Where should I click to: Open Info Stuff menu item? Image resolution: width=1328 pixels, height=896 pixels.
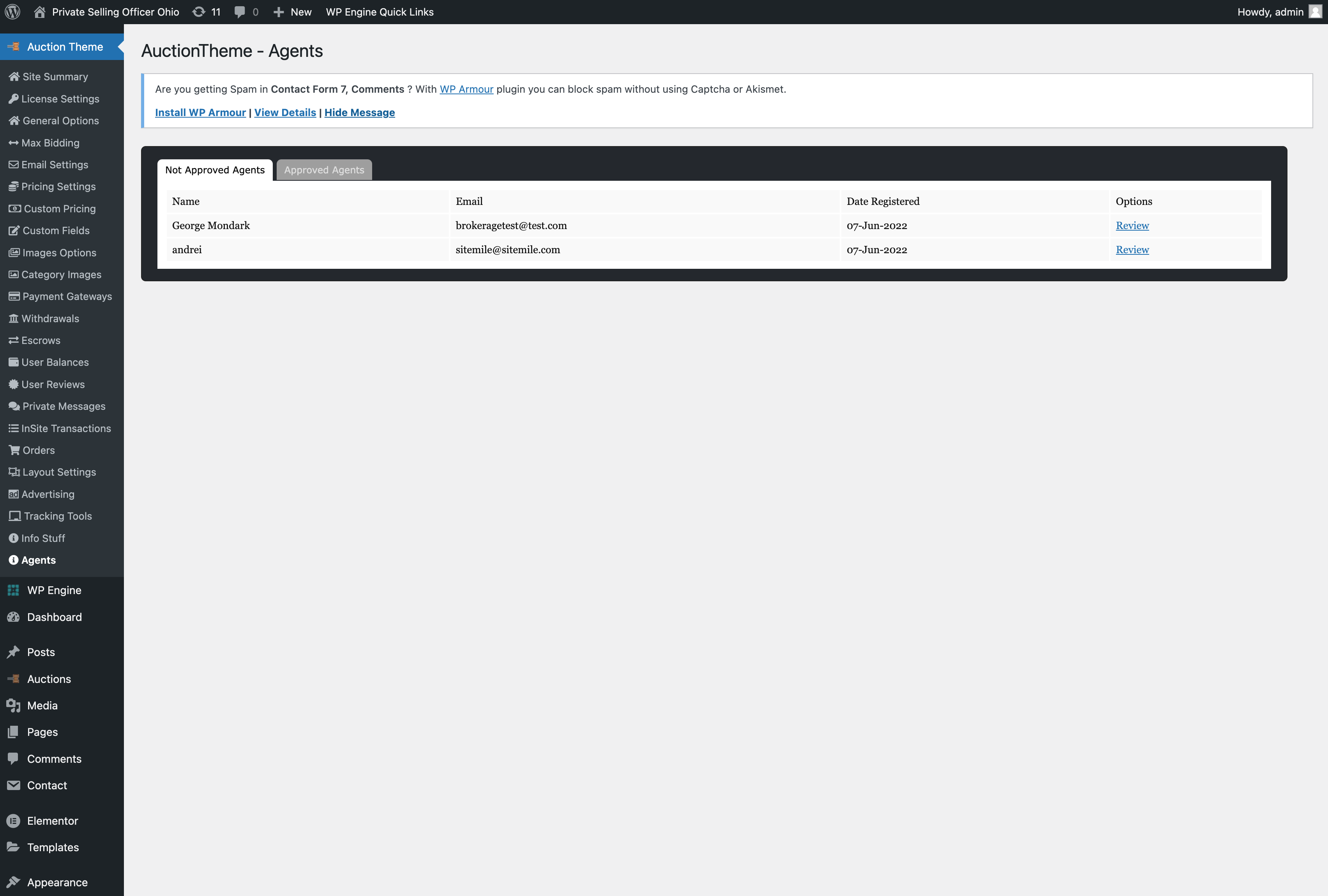coord(43,538)
